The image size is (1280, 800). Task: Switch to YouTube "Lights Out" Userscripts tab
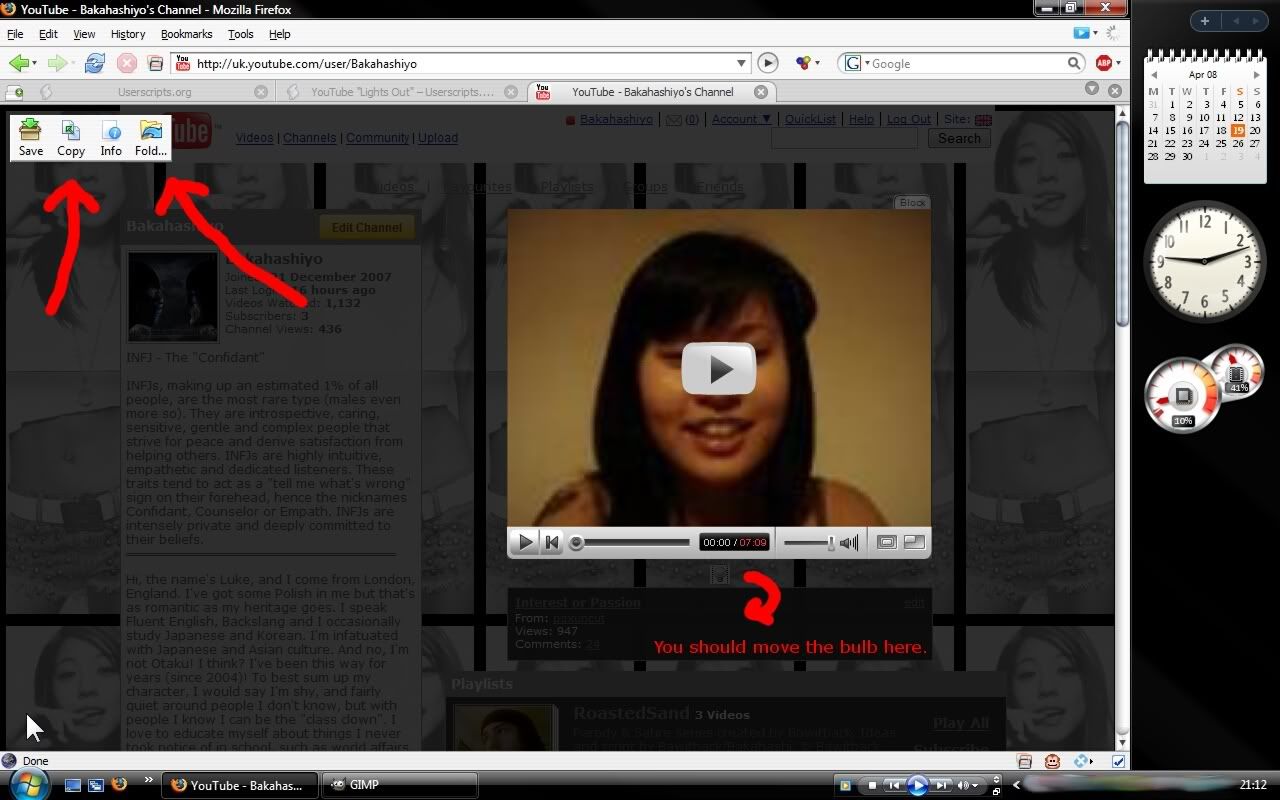pos(400,92)
